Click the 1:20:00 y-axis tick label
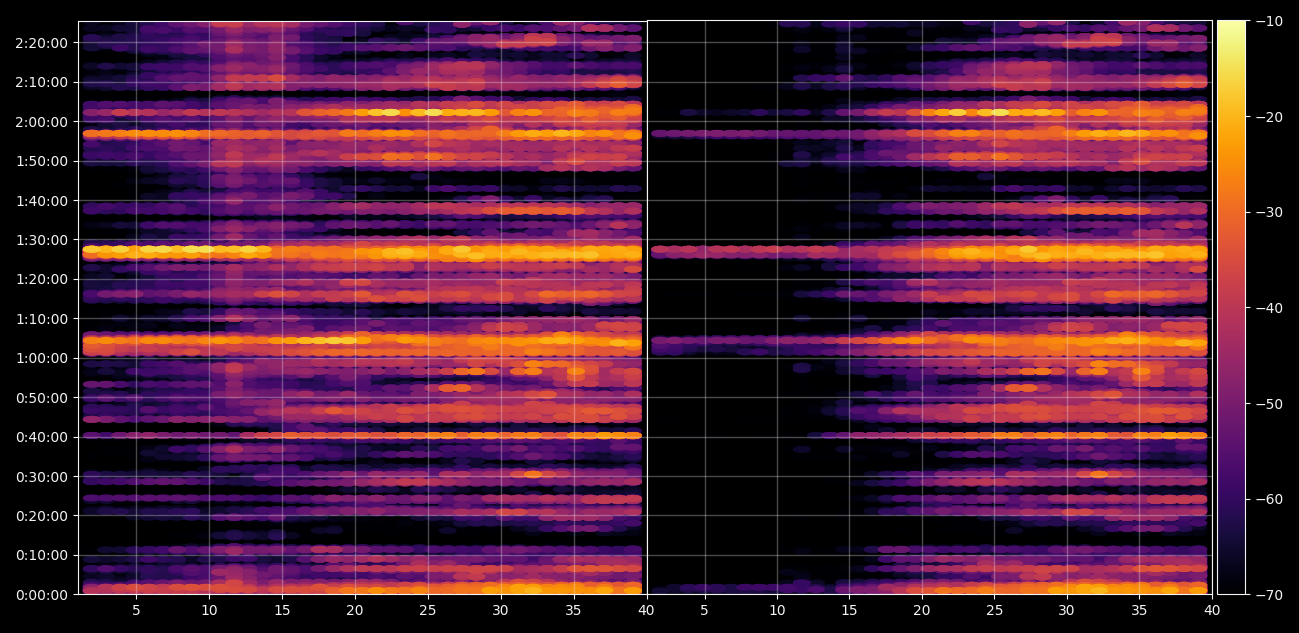The height and width of the screenshot is (633, 1299). [42, 279]
